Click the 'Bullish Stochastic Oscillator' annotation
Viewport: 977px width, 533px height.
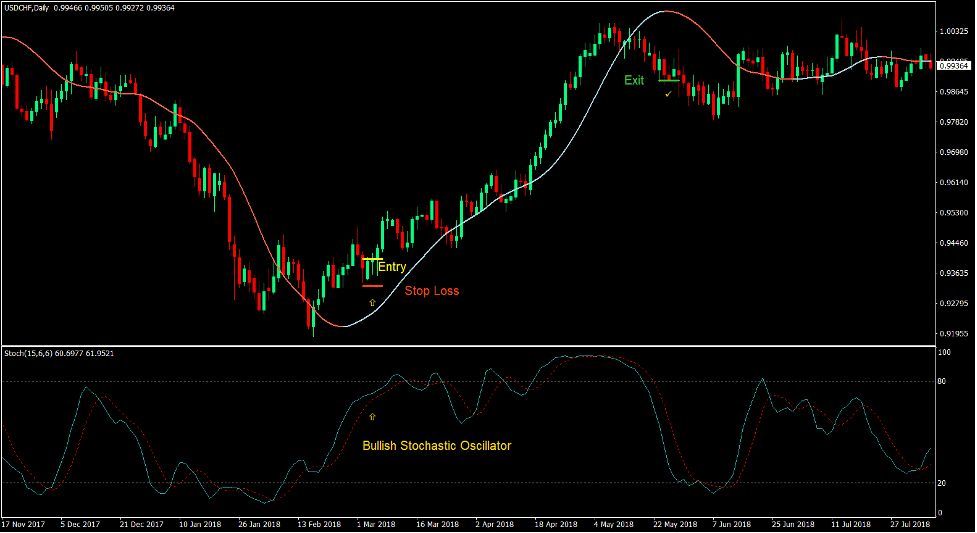point(436,445)
